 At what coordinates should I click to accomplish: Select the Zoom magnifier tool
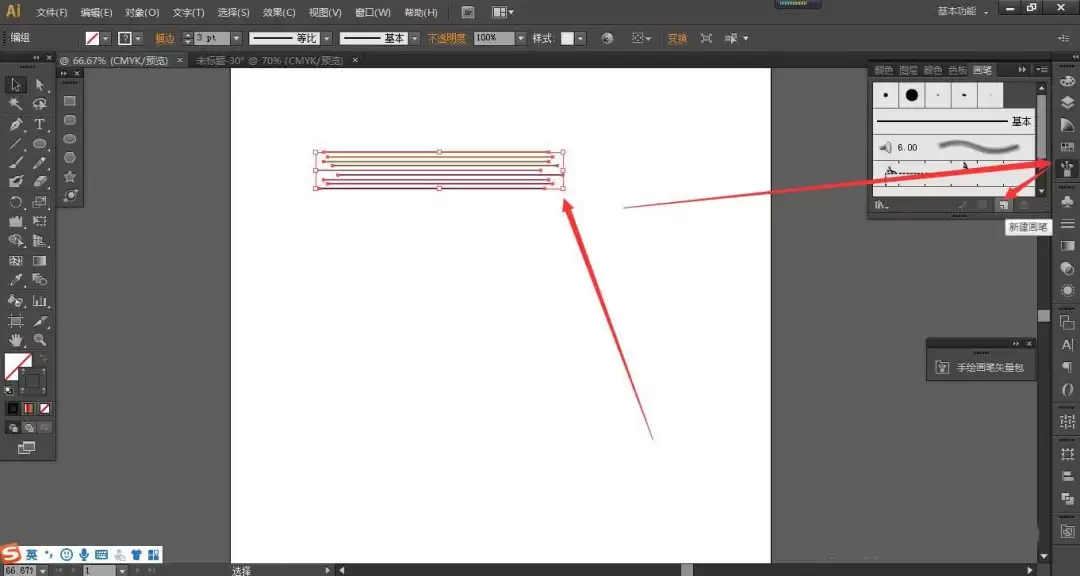point(39,340)
